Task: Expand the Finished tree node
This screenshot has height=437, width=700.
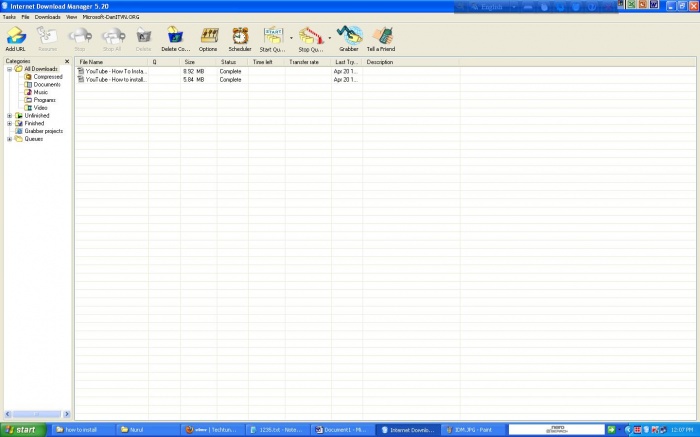Action: (9, 123)
